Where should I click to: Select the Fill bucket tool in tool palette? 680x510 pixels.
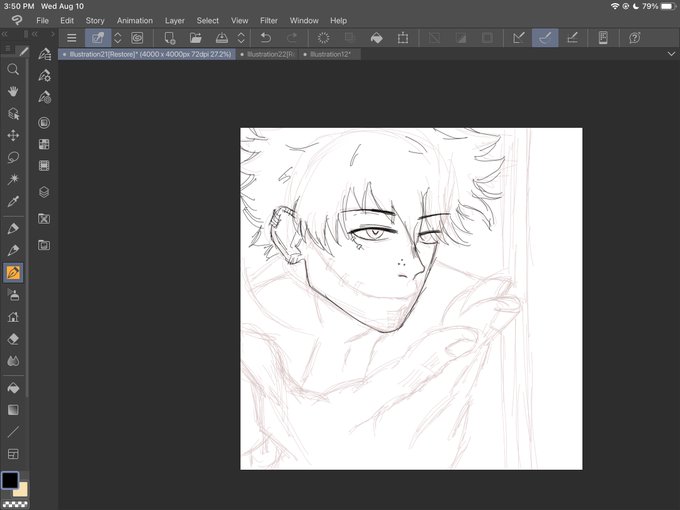point(13,388)
